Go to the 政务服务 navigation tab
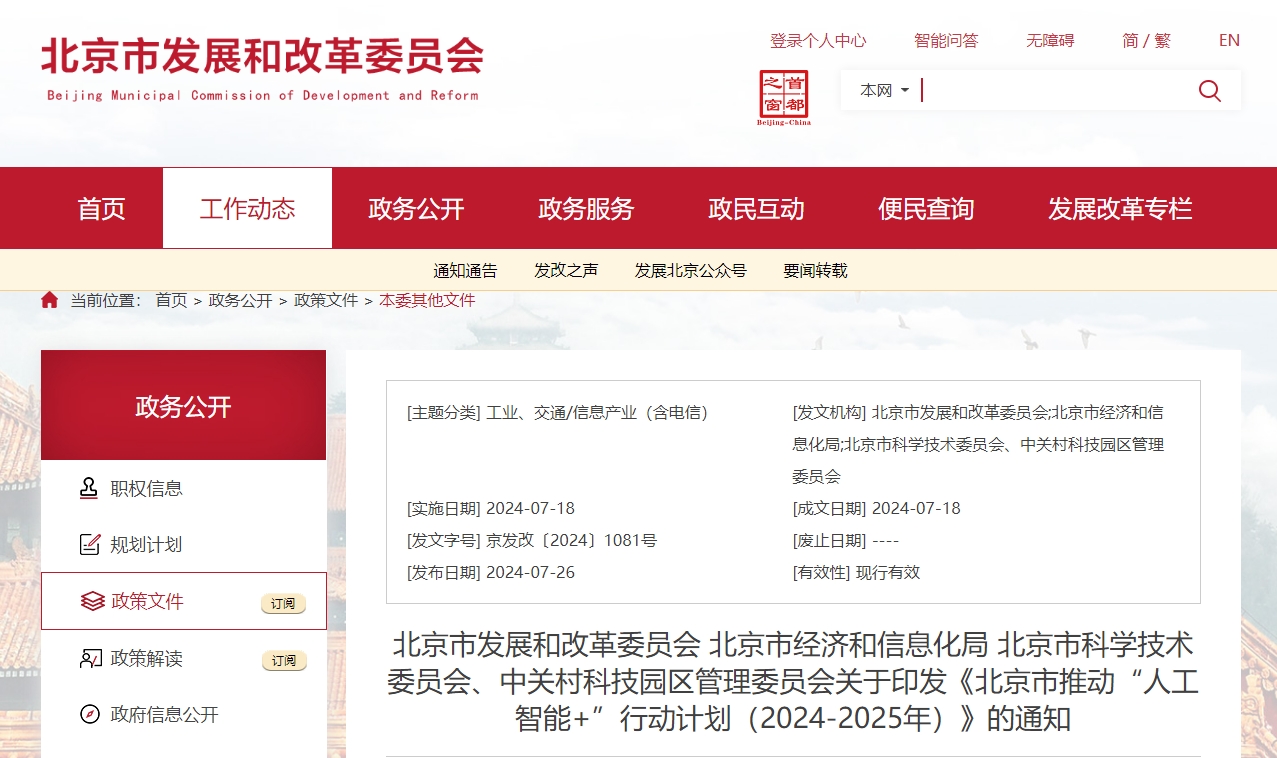This screenshot has height=758, width=1277. pos(586,208)
